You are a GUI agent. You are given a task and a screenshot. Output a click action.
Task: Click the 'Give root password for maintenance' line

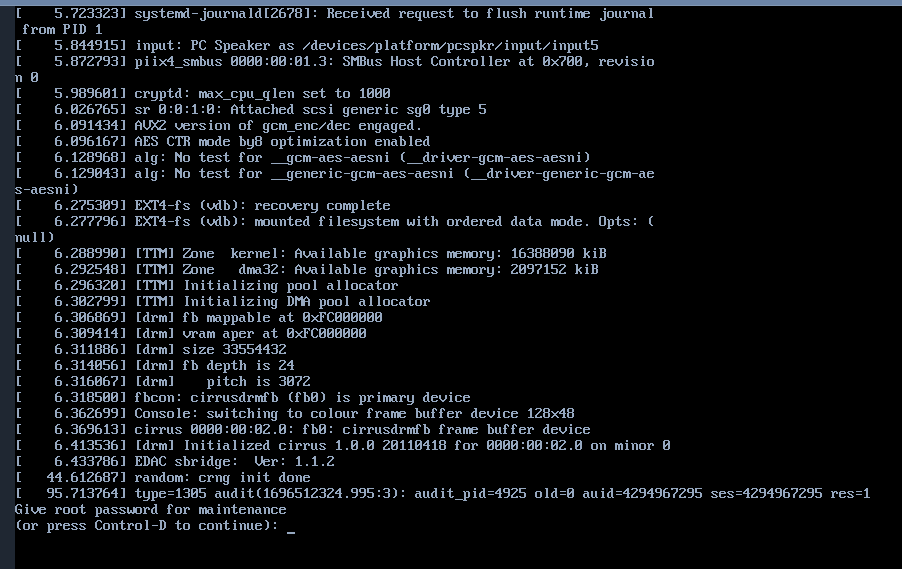click(151, 510)
